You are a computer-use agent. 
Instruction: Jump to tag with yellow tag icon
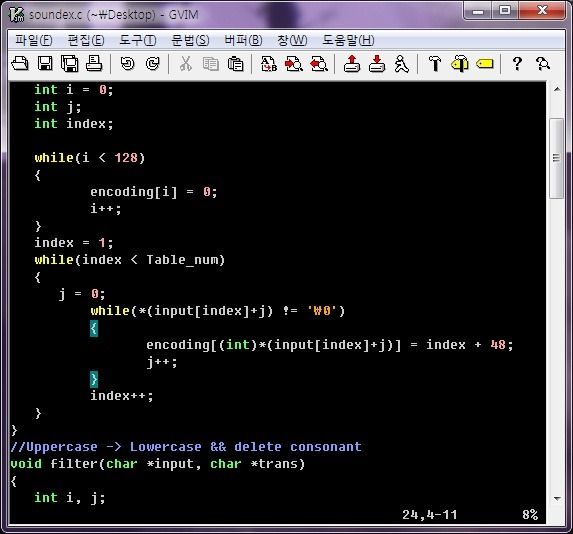click(x=485, y=64)
